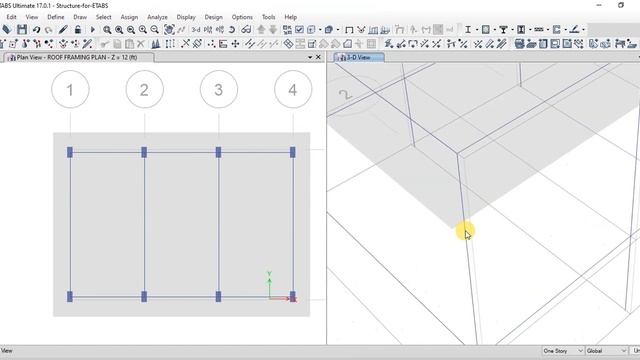Click the Save model icon
This screenshot has width=640, height=360.
(x=22, y=29)
